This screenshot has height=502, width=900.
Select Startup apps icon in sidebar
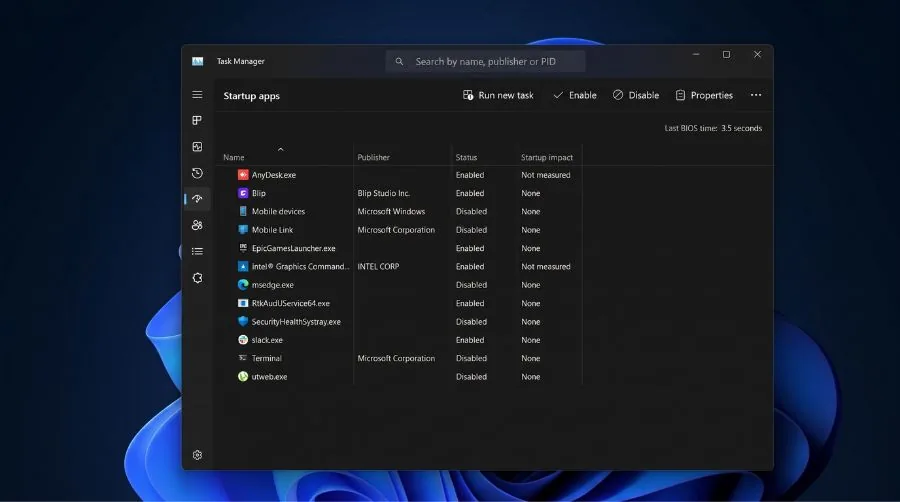click(197, 199)
